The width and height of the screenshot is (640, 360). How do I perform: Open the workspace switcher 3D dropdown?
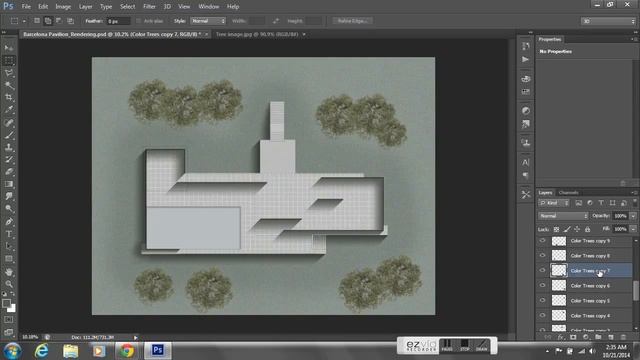(608, 21)
